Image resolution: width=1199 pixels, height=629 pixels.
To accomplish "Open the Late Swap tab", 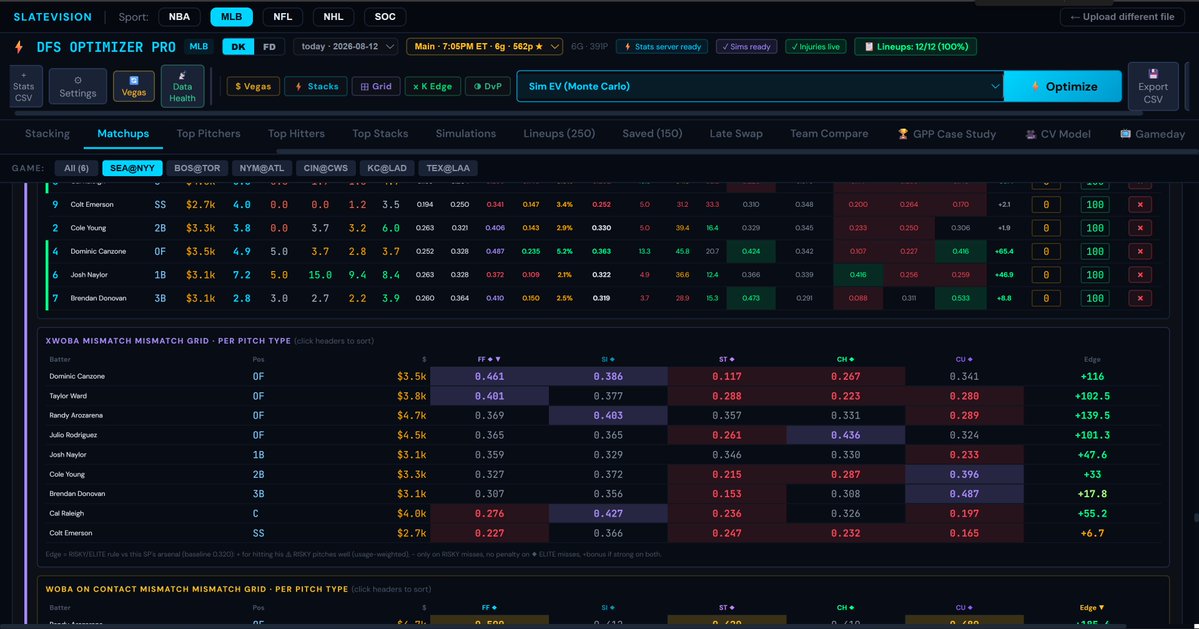I will [x=736, y=134].
